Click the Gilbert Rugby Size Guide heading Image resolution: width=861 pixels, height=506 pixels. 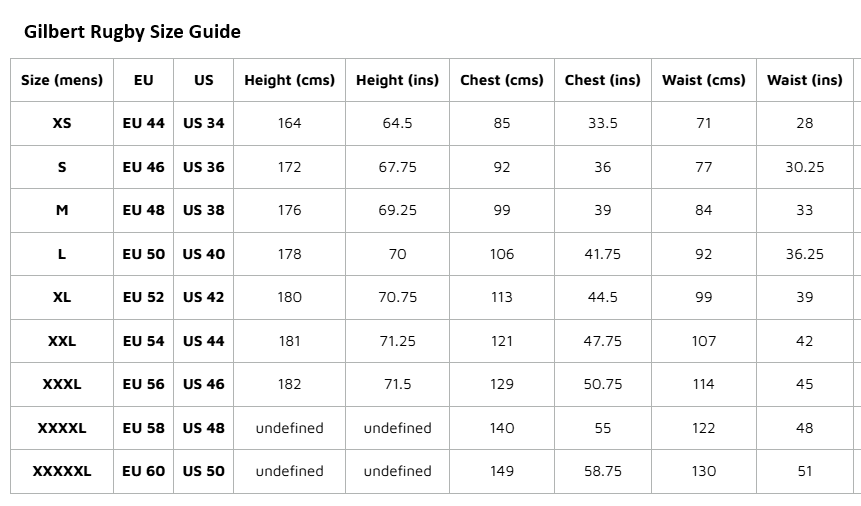[132, 32]
